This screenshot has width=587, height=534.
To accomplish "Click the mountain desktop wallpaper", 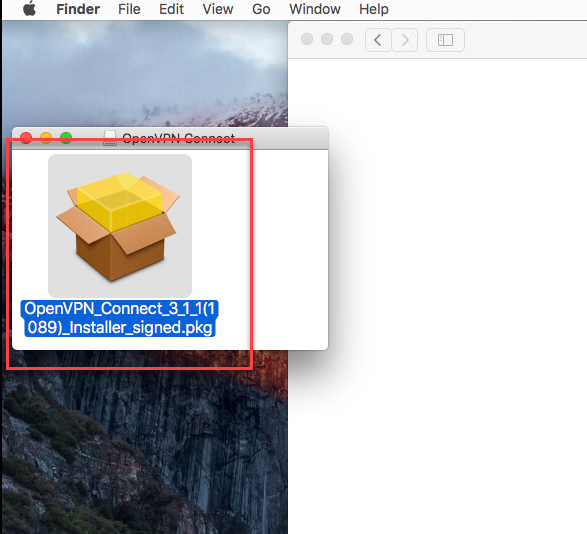I will (x=142, y=449).
